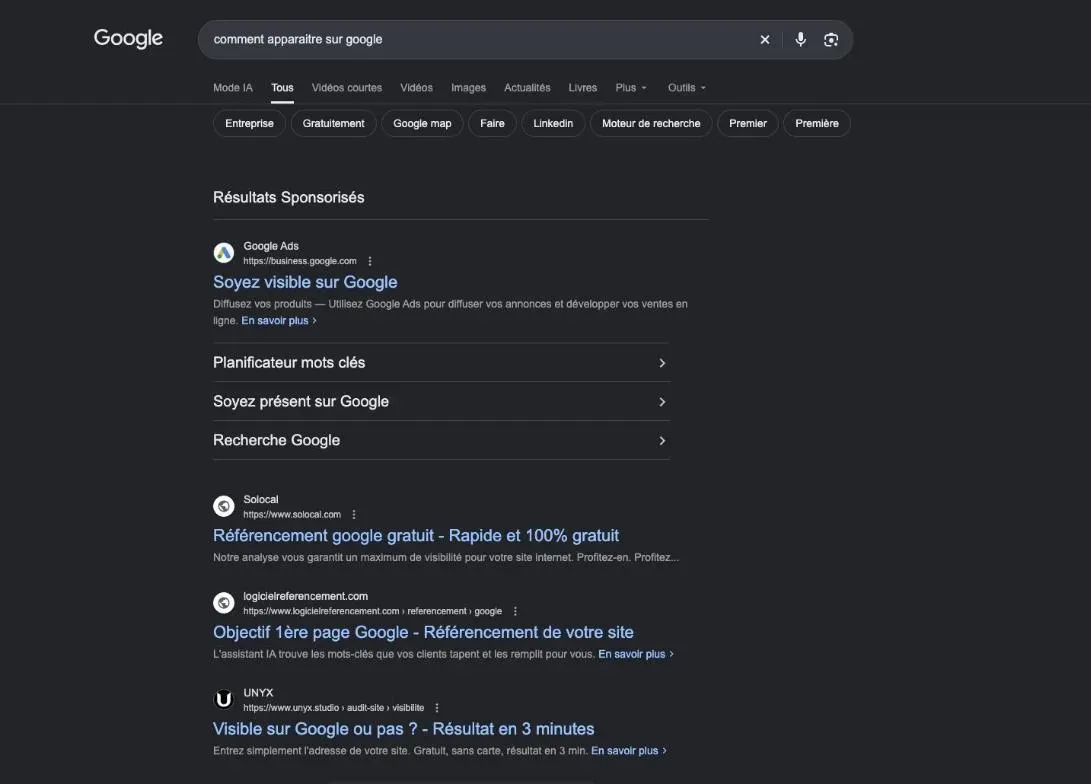
Task: Open the Outils dropdown
Action: 687,88
